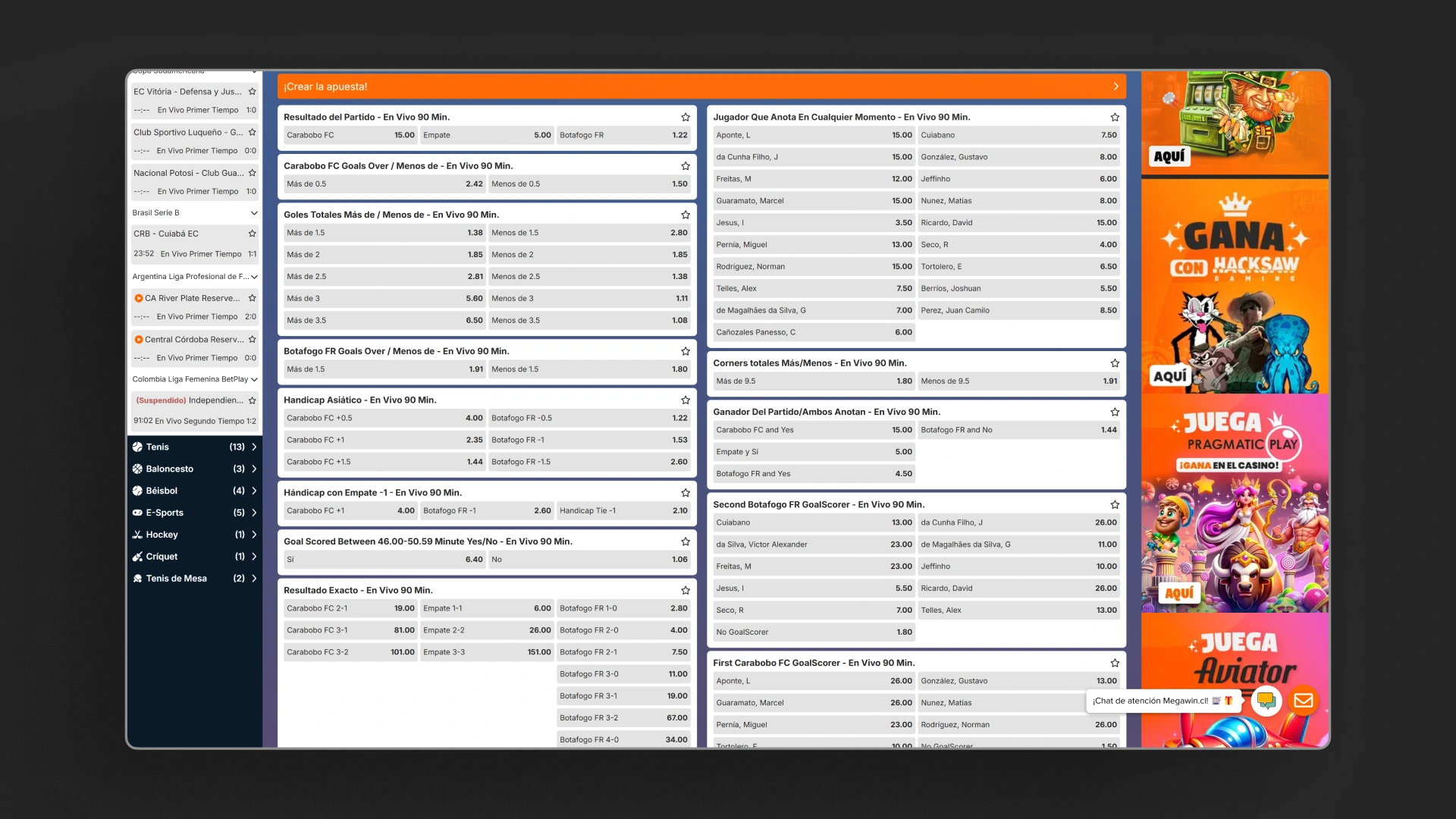Open the Béisbol menu item
The width and height of the screenshot is (1456, 819).
pos(195,491)
